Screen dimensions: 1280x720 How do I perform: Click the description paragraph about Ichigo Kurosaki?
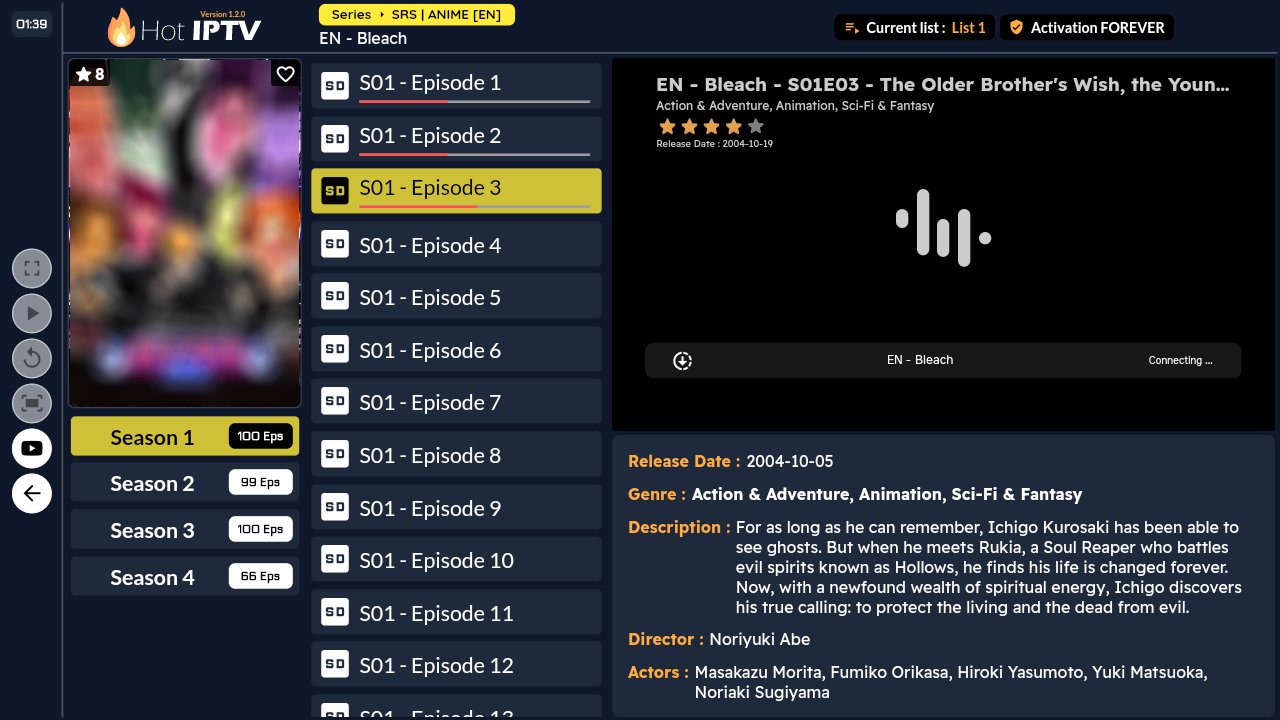(x=989, y=567)
